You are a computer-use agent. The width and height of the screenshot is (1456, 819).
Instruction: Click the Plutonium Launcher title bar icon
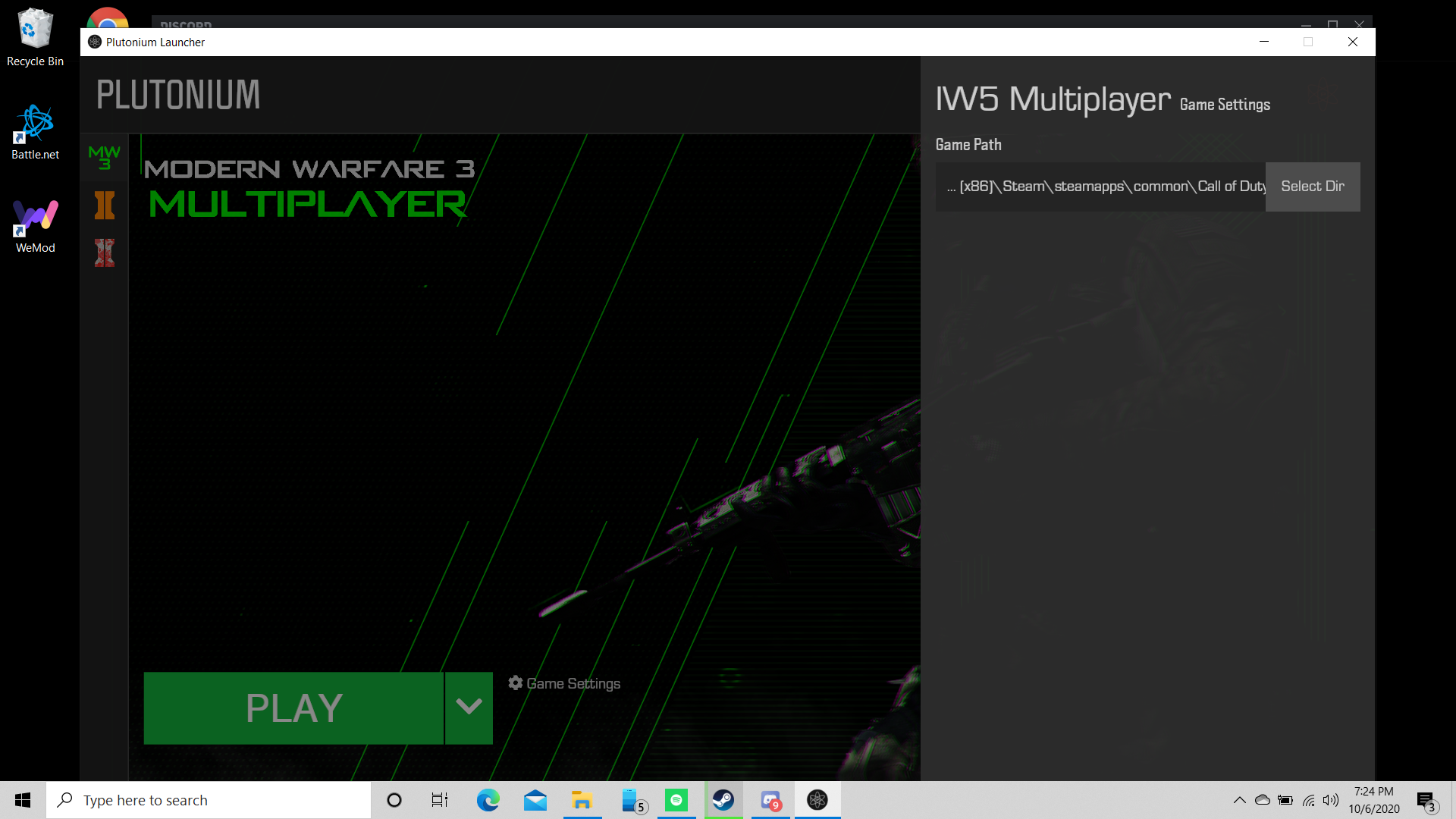tap(95, 42)
